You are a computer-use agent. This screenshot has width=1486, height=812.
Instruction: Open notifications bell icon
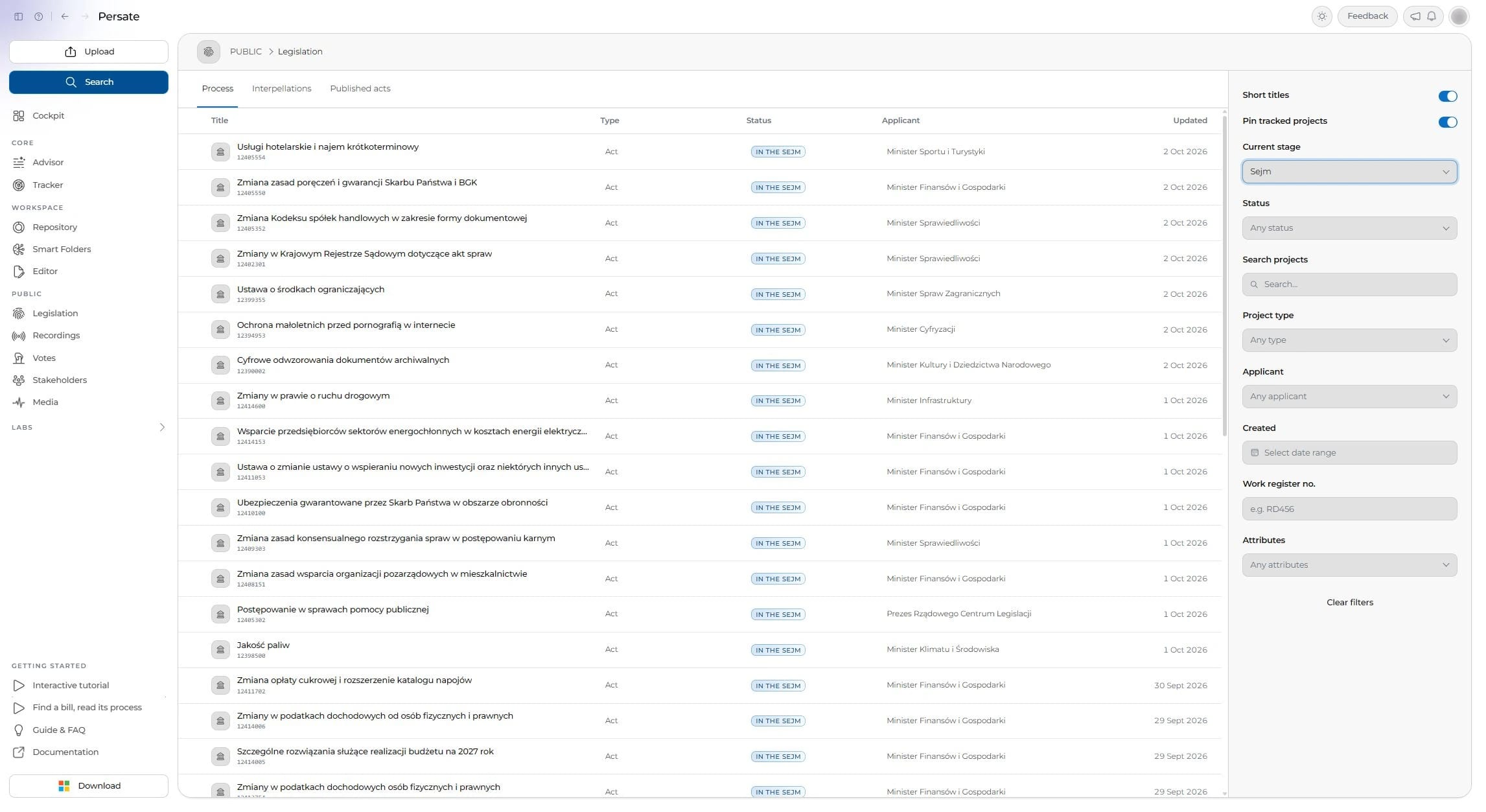1432,16
